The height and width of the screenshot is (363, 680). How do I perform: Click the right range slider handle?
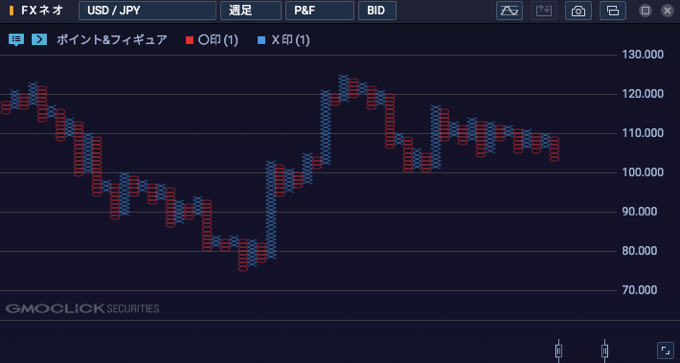pos(604,350)
